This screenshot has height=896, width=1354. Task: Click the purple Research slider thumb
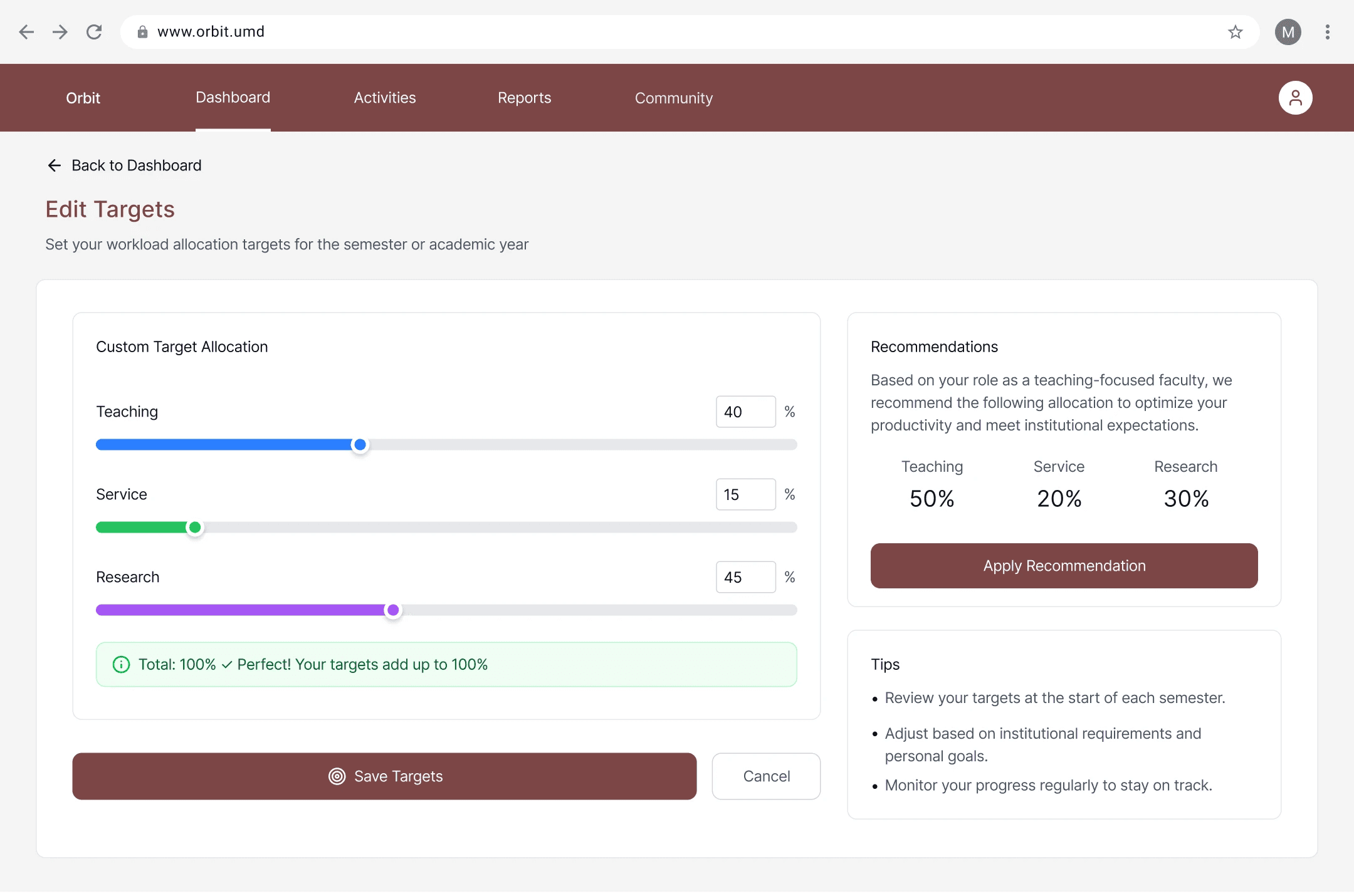[x=393, y=610]
